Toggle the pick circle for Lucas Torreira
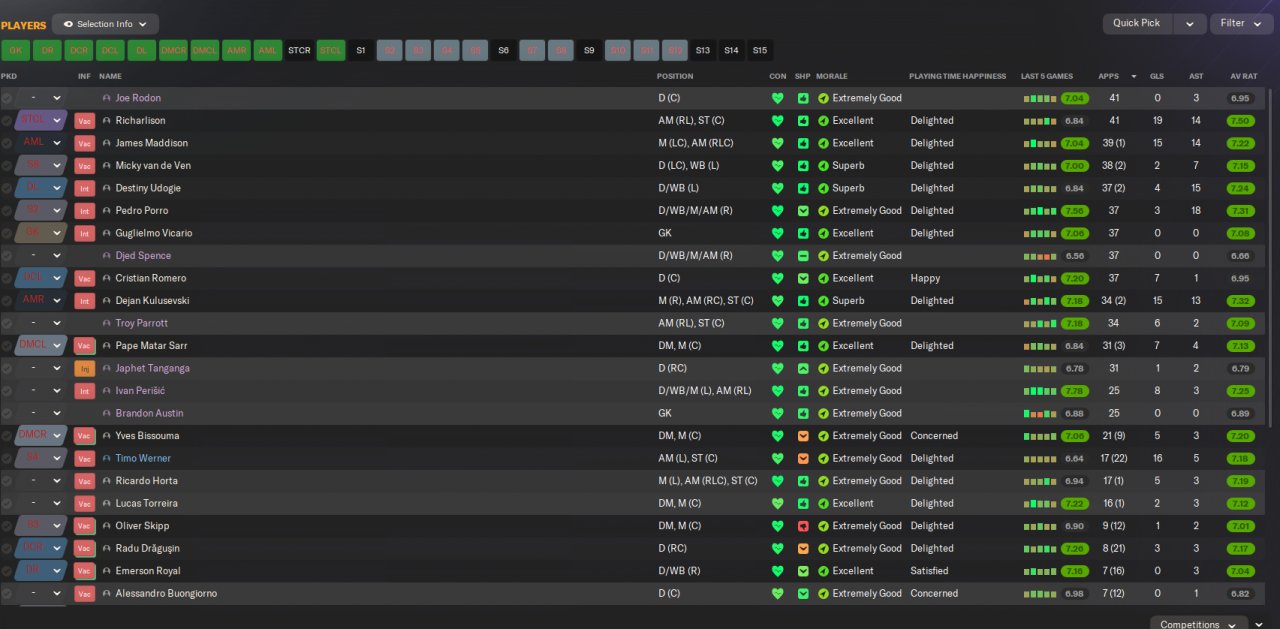 7,503
